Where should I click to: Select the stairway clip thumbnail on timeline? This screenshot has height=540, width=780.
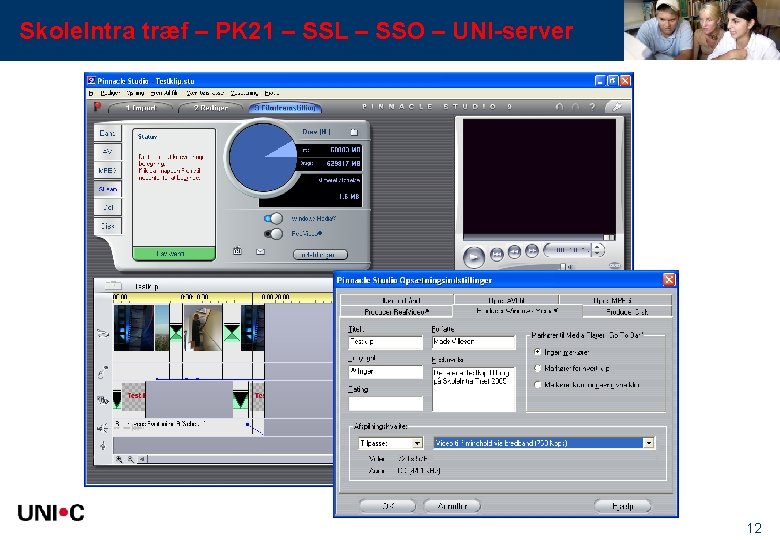point(203,328)
